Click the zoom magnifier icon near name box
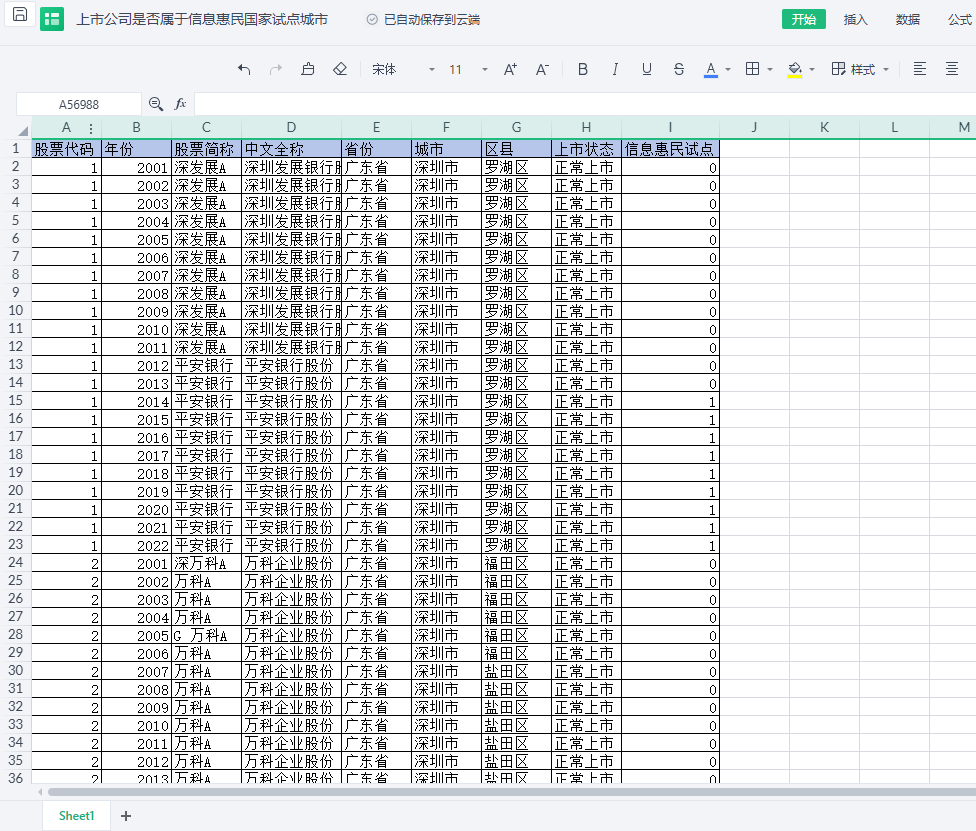This screenshot has width=976, height=831. coord(156,104)
